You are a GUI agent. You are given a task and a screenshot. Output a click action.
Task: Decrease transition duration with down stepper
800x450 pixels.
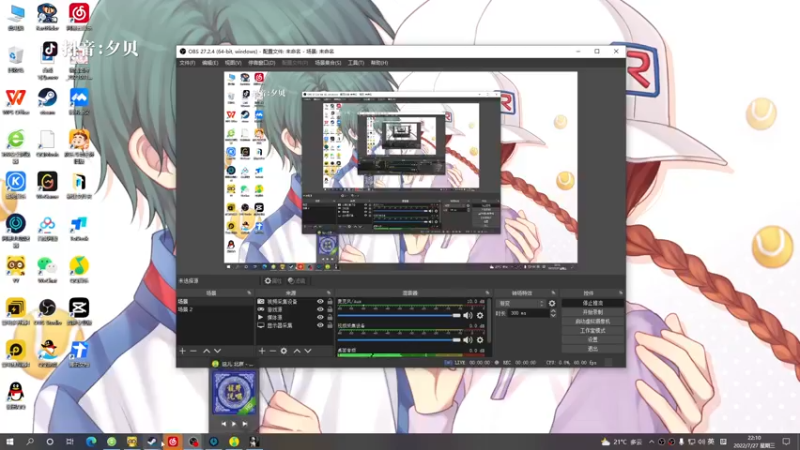click(x=553, y=316)
